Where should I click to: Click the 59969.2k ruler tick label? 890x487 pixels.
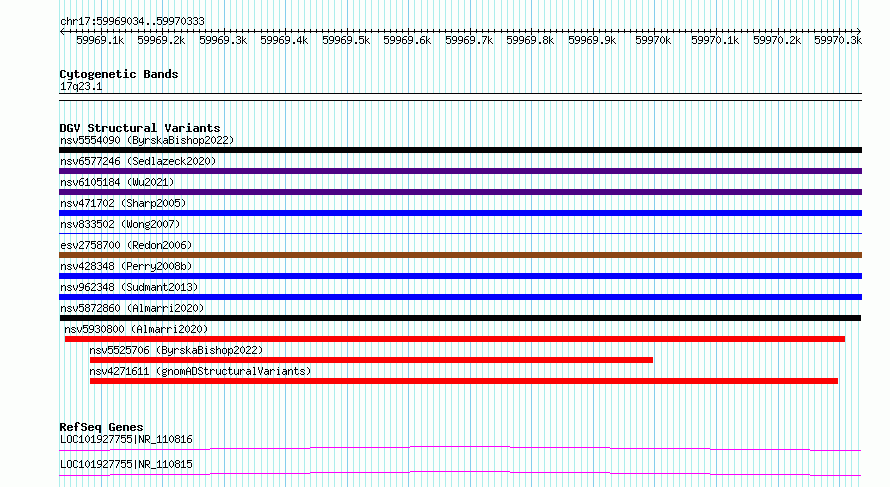tap(161, 40)
